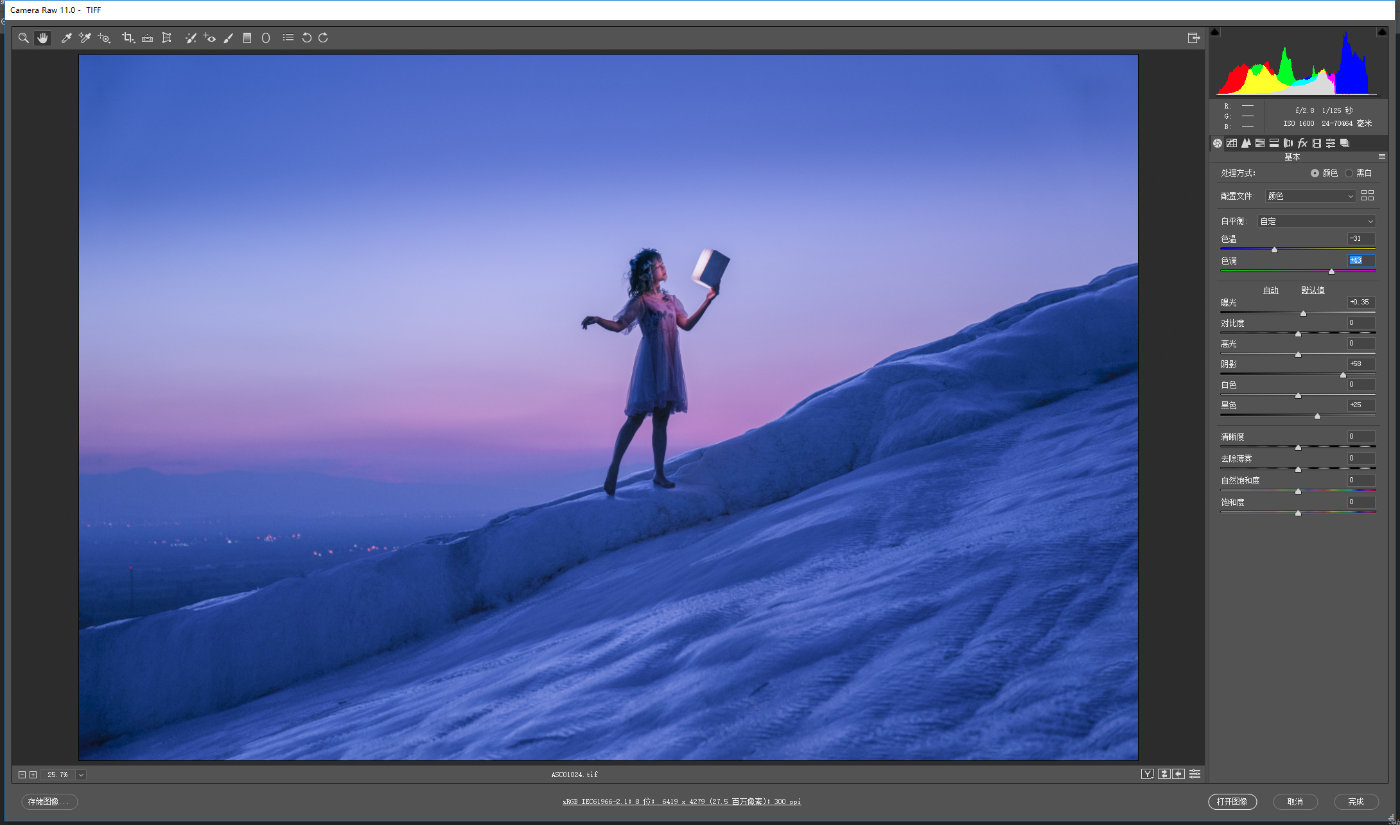Screen dimensions: 1400x825
Task: Click the 黑色 blacks slider handle
Action: point(1317,416)
